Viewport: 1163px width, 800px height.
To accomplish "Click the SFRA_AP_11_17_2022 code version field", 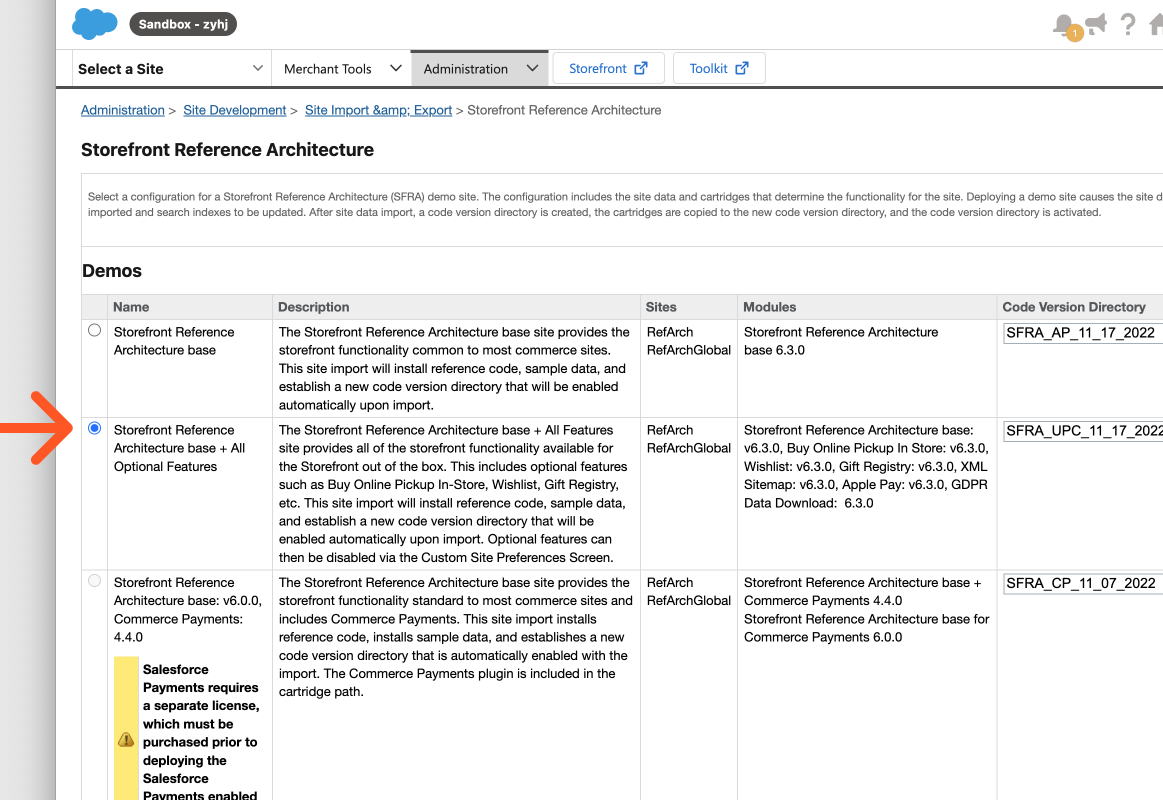I will (x=1083, y=333).
